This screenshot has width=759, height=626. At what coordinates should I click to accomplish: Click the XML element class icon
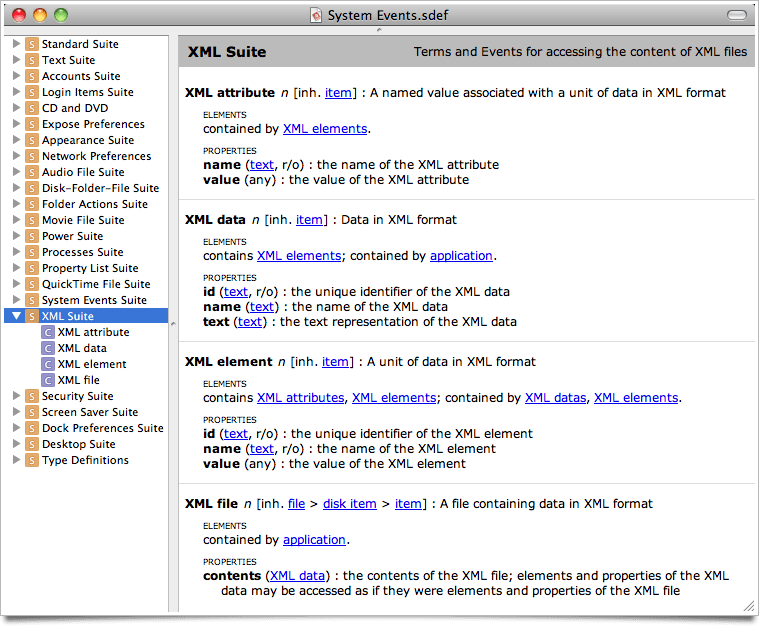pos(47,365)
